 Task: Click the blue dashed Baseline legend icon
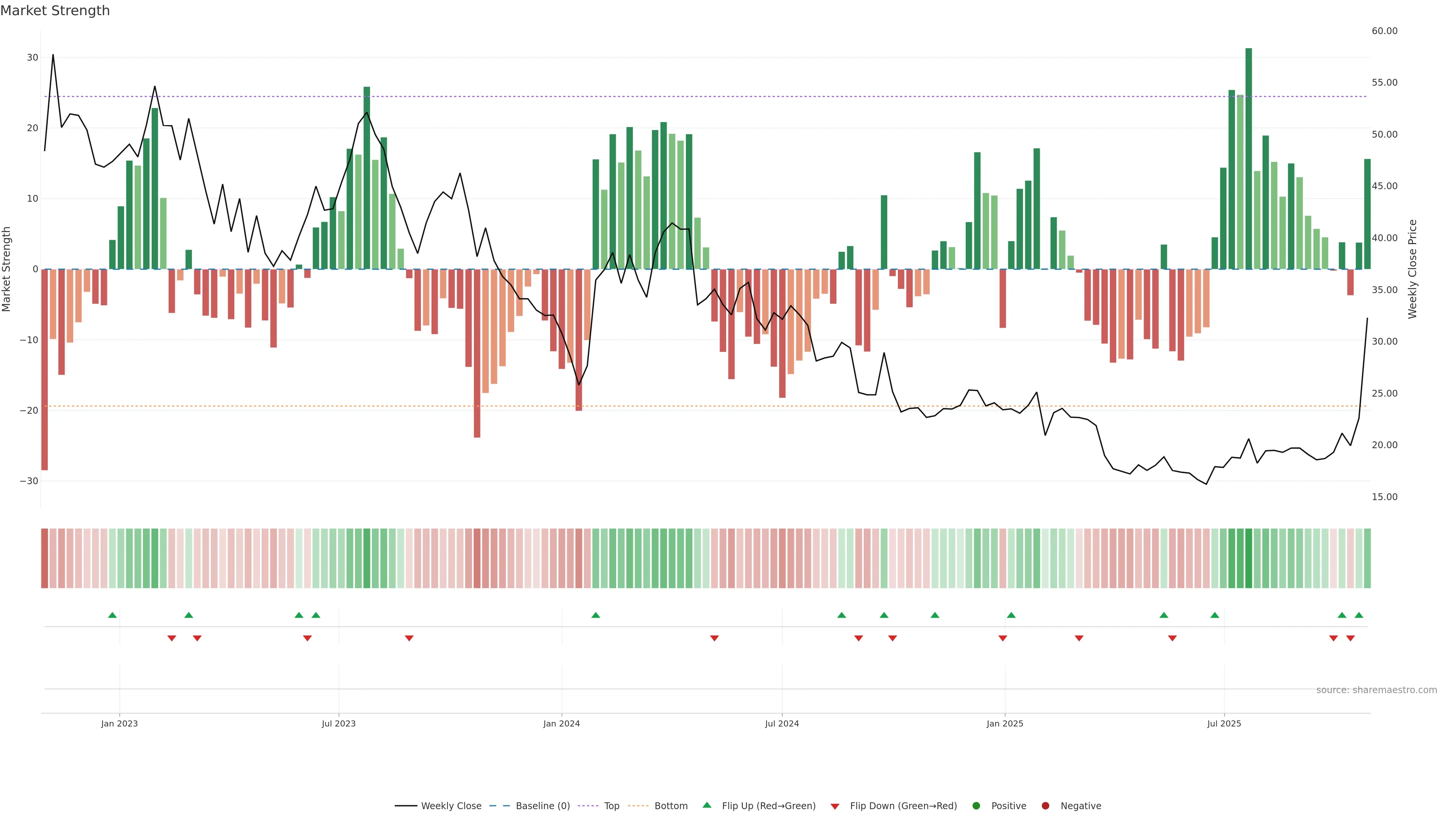coord(499,806)
